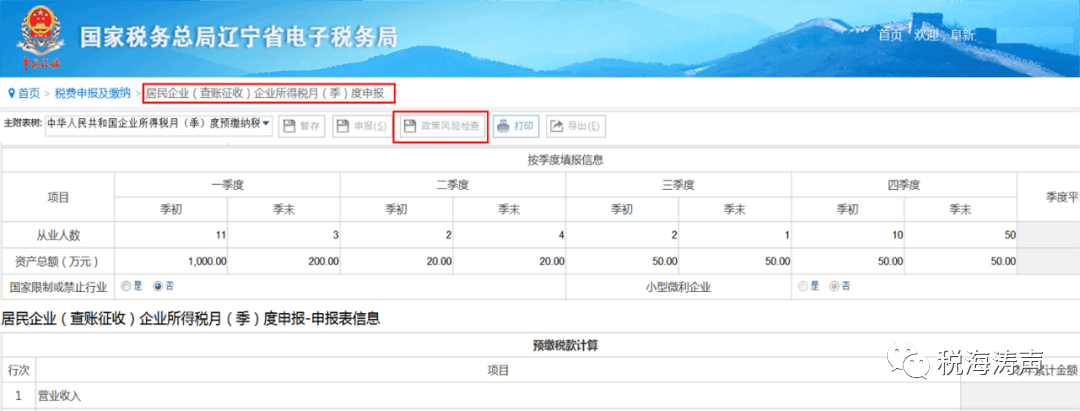Viewport: 1080px width, 411px height.
Task: Edit 一季度 季初 资产总额 value 1,000.00
Action: [x=171, y=261]
